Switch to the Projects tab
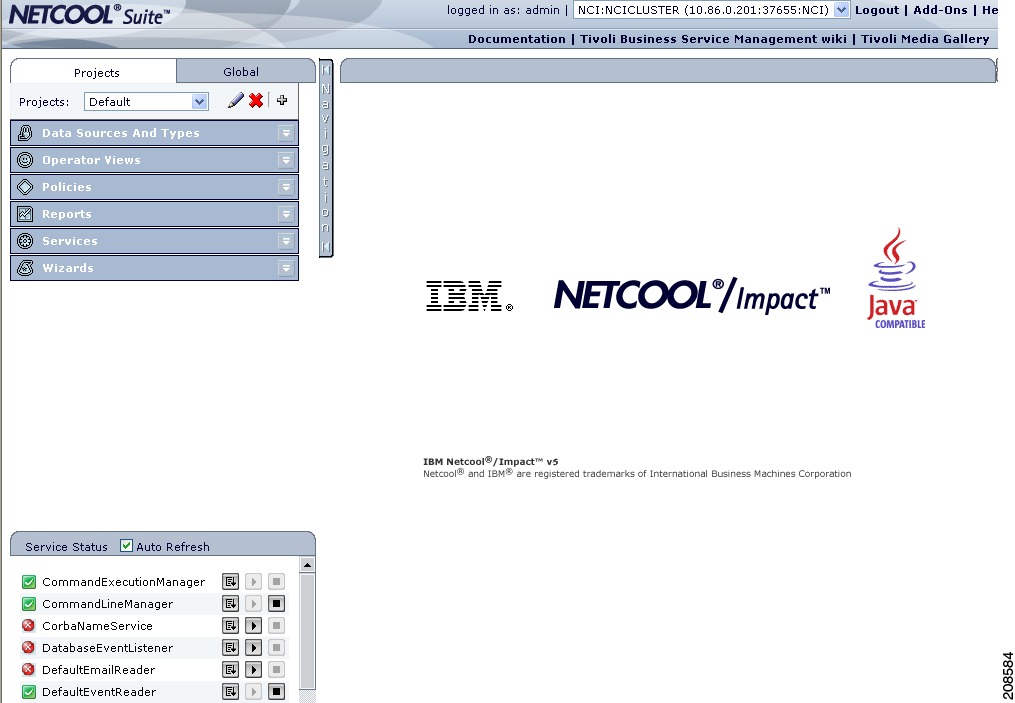 94,71
